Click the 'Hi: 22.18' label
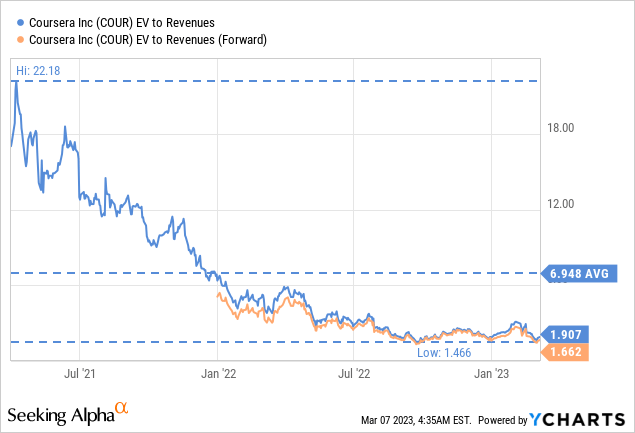 38,71
